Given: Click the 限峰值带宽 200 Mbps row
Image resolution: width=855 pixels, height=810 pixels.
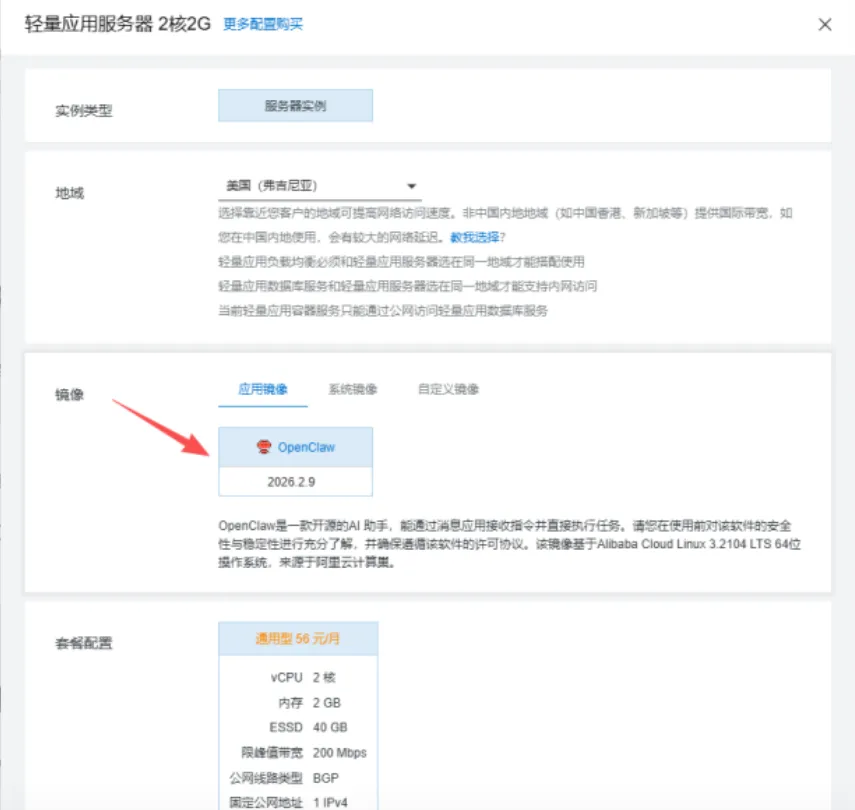Looking at the screenshot, I should [304, 753].
